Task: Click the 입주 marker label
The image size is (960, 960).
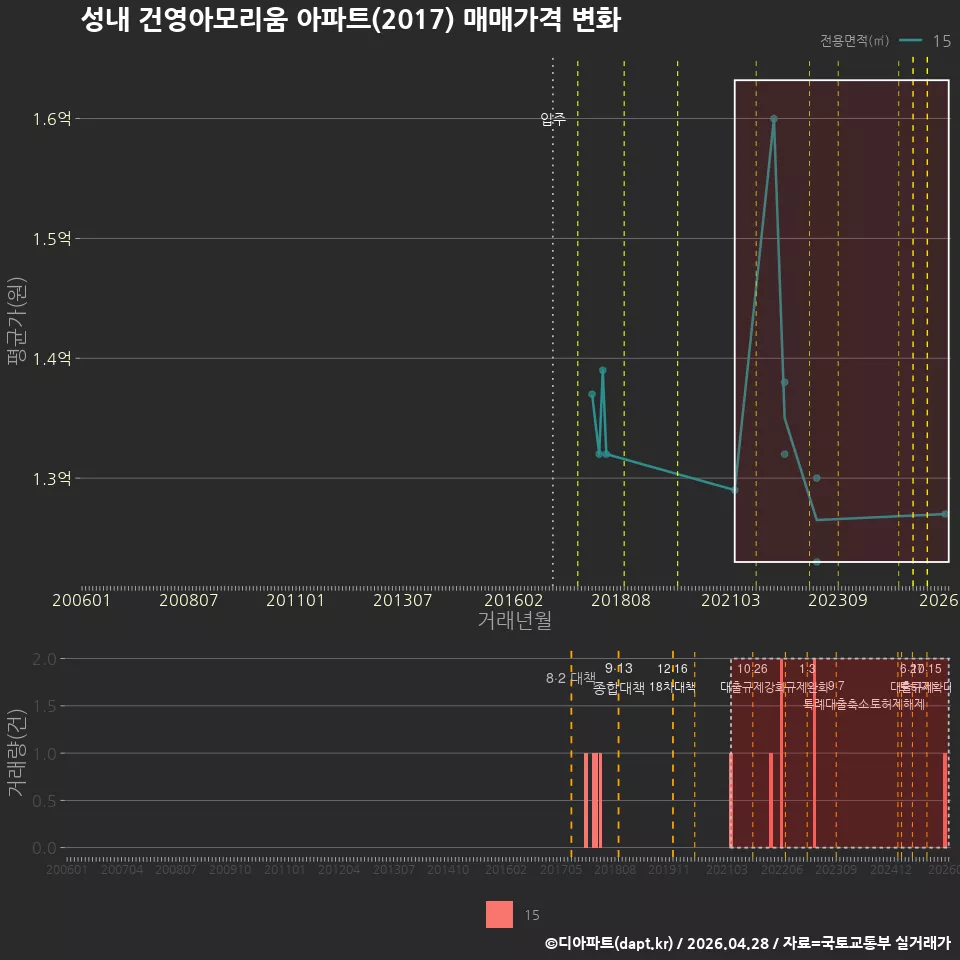Action: tap(553, 118)
